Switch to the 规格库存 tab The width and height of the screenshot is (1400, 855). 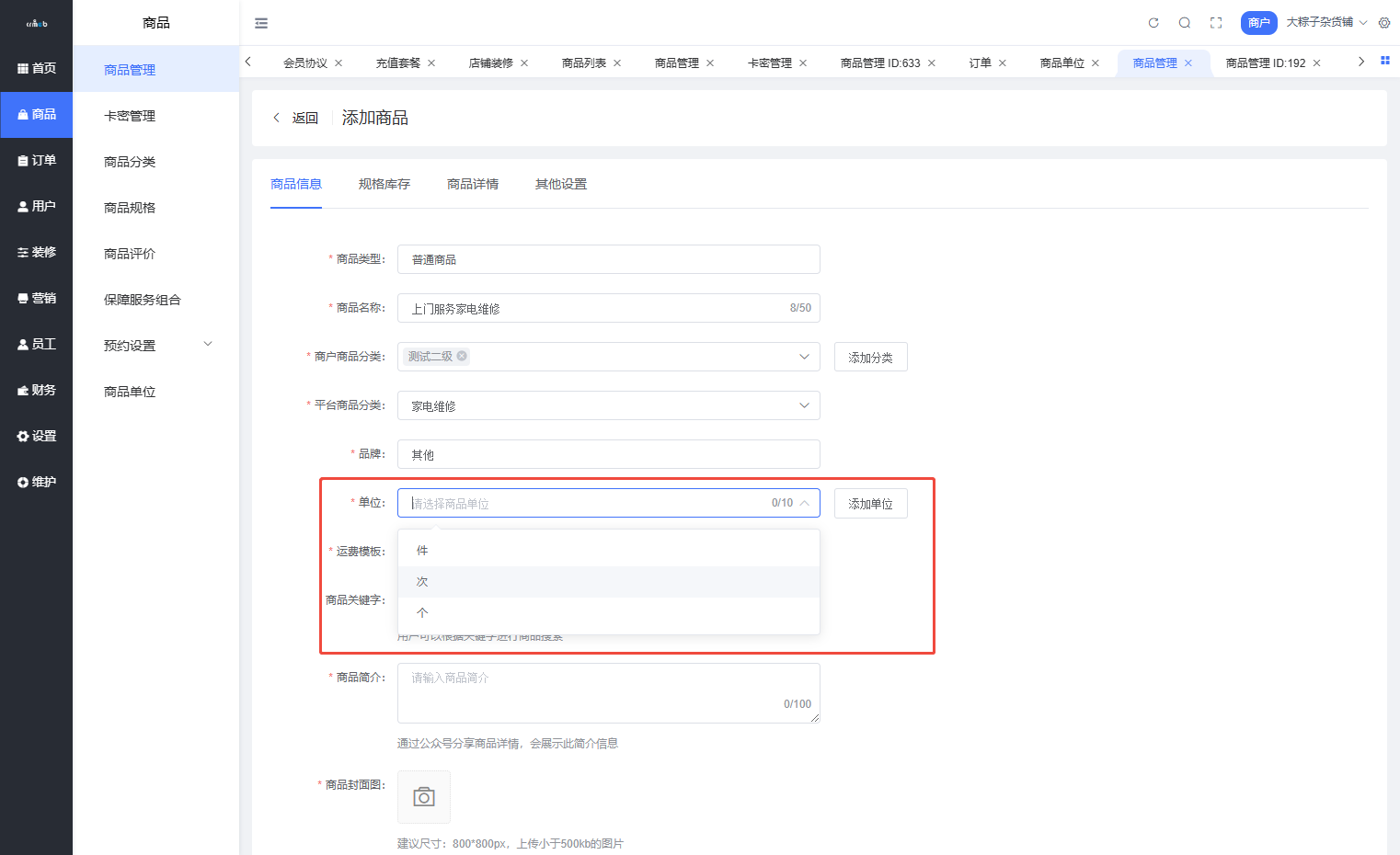click(x=384, y=184)
